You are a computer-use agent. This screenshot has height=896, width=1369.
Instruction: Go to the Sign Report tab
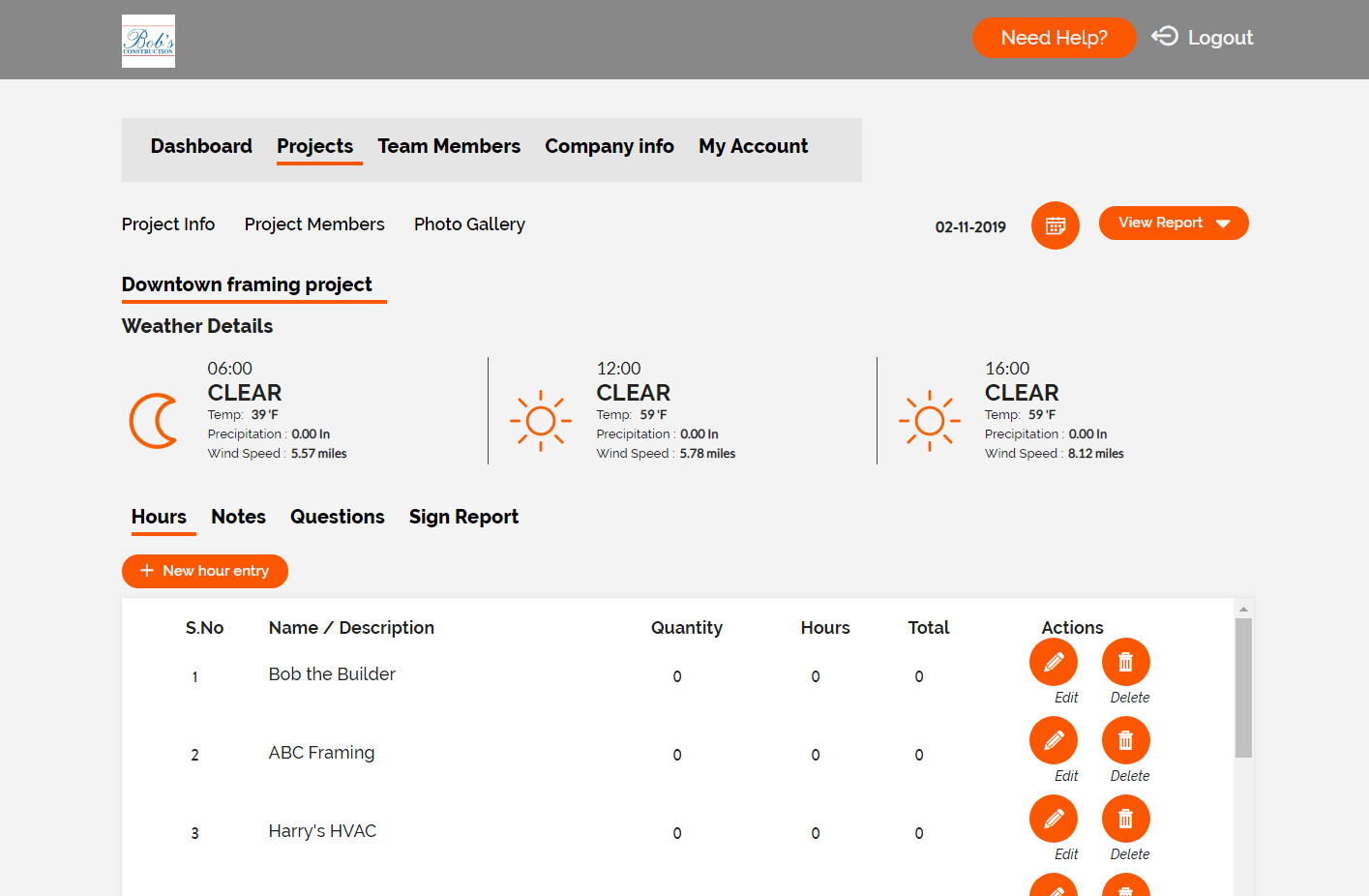[x=463, y=517]
